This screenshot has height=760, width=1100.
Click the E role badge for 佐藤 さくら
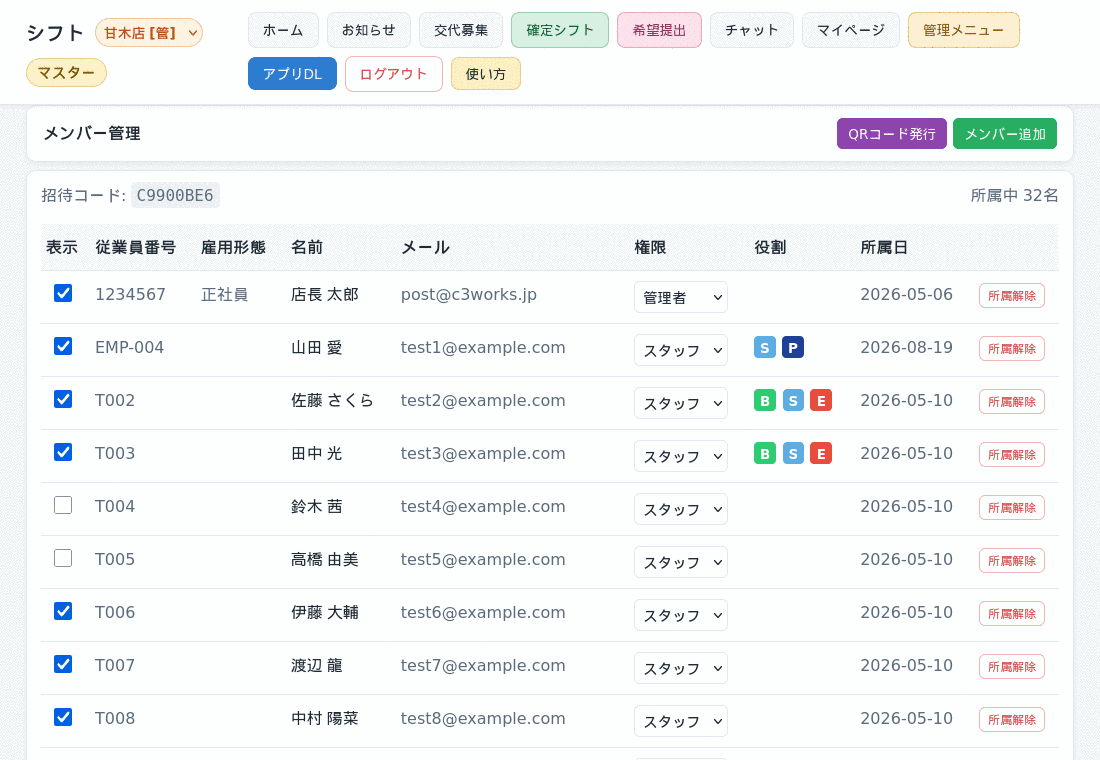point(821,400)
